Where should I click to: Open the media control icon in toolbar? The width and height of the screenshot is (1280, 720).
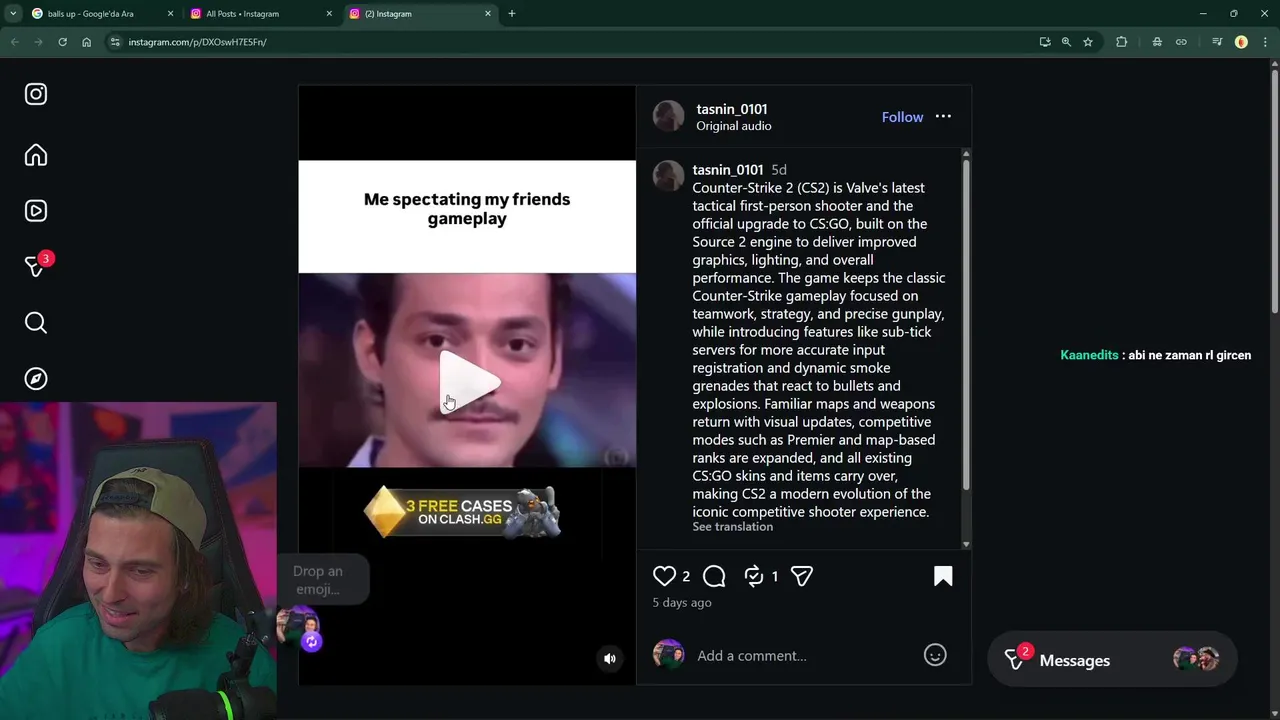[1217, 42]
